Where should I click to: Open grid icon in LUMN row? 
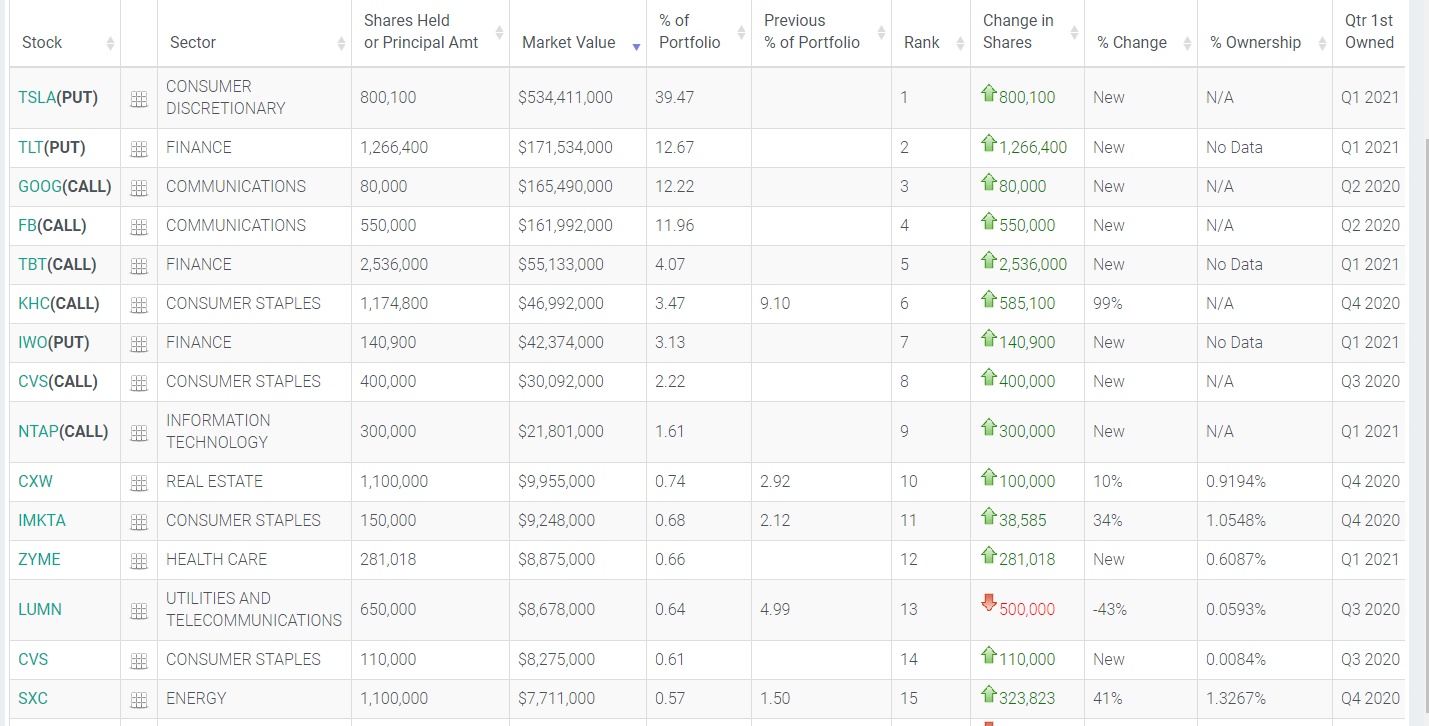click(x=139, y=611)
